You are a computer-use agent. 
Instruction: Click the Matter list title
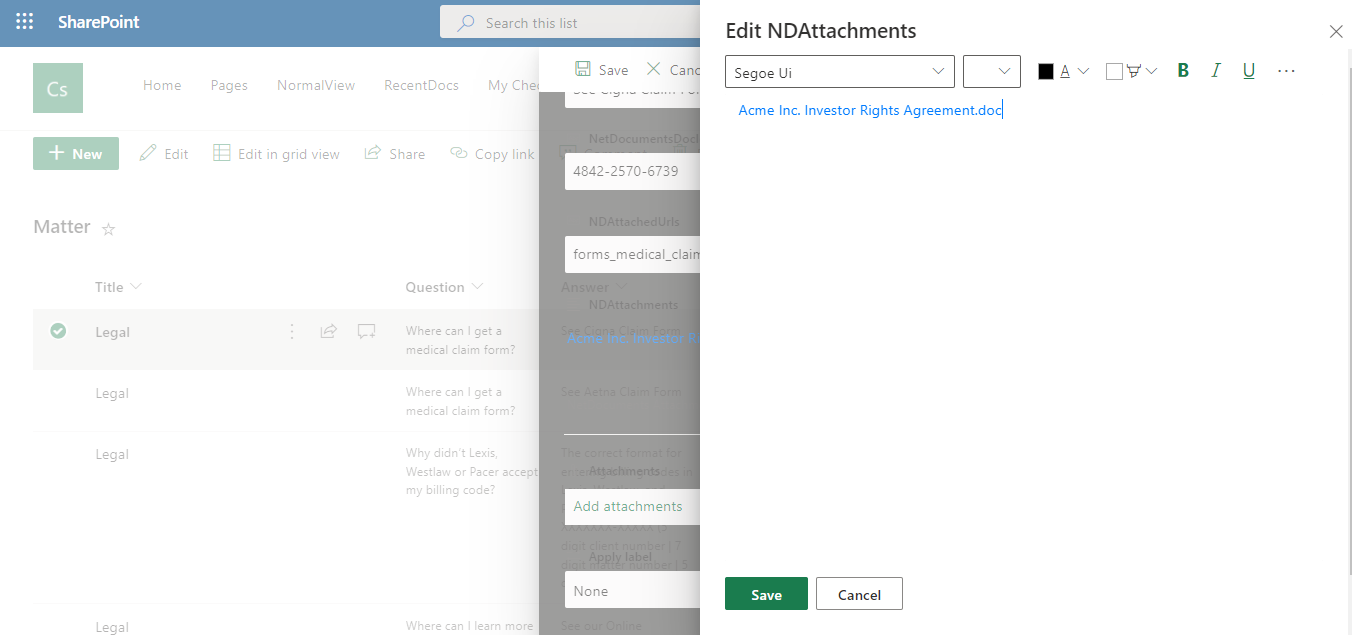62,227
